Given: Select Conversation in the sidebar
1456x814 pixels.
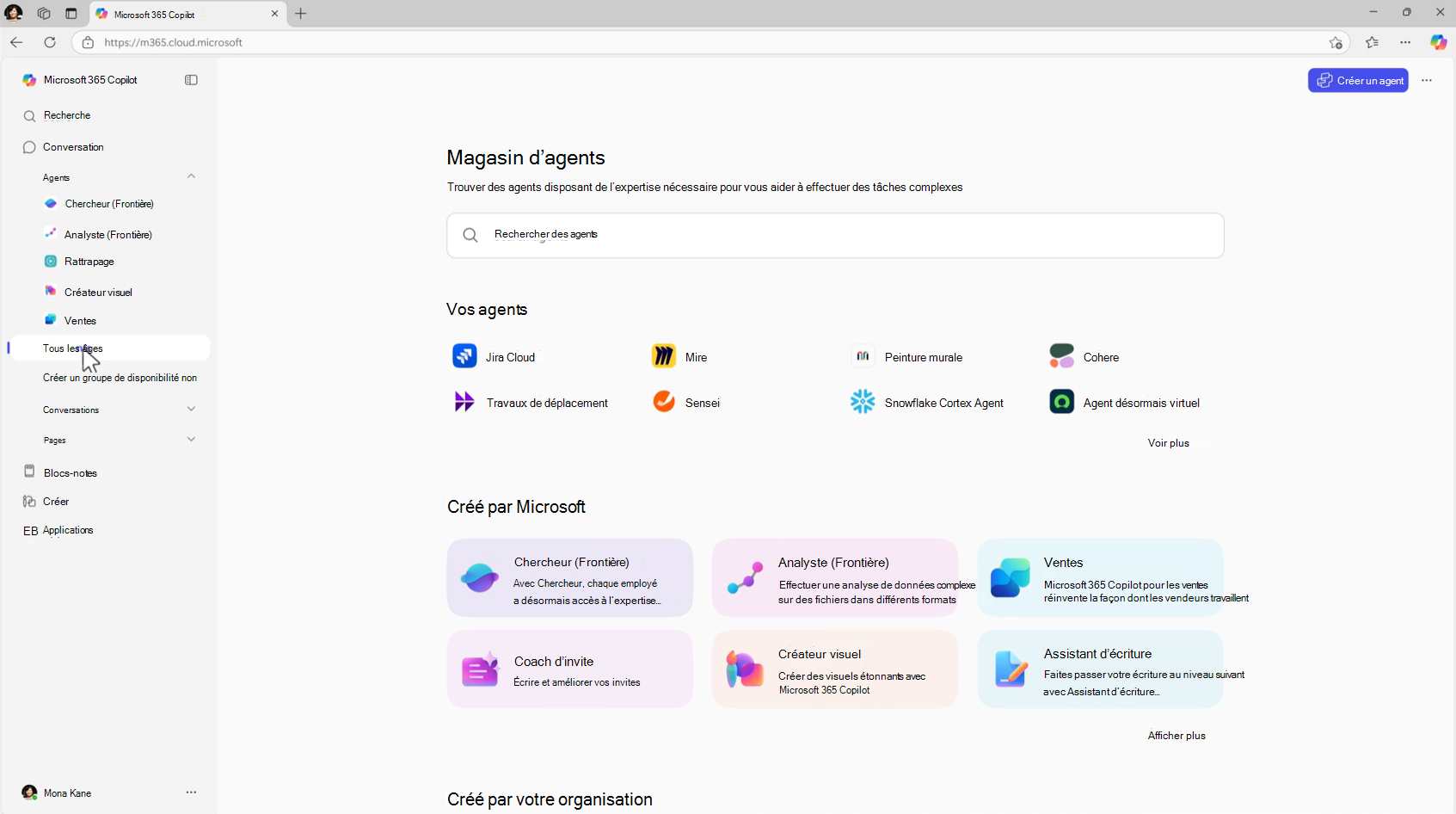Looking at the screenshot, I should (x=73, y=147).
